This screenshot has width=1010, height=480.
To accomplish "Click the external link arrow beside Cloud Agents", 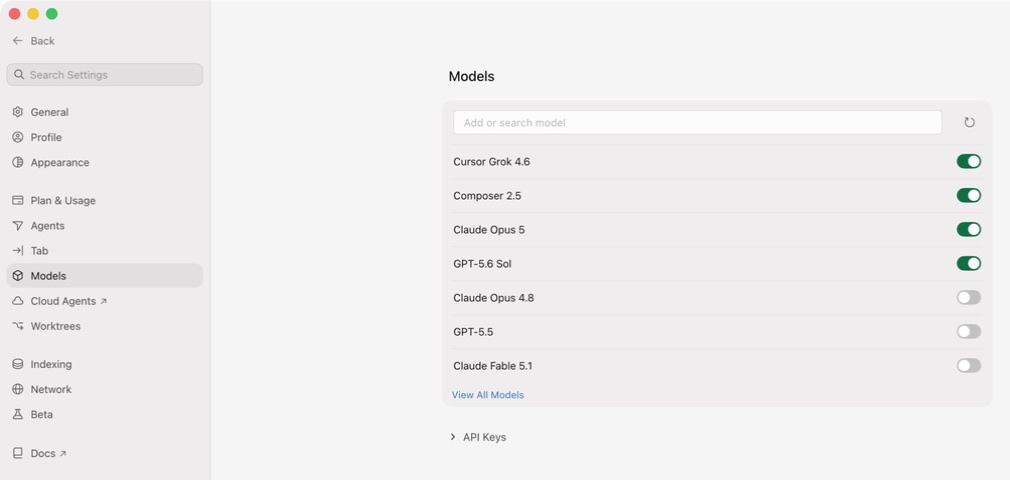I will (x=104, y=301).
